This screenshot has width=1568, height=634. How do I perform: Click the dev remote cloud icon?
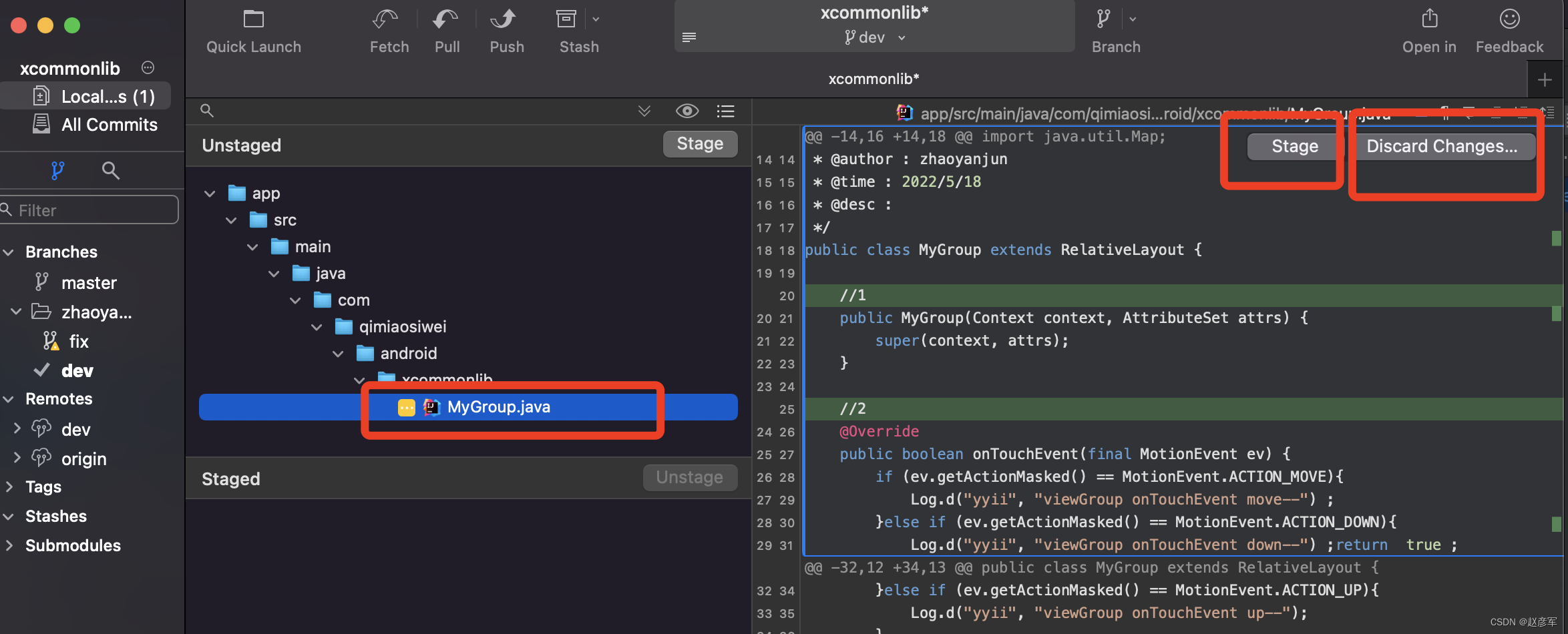tap(41, 428)
